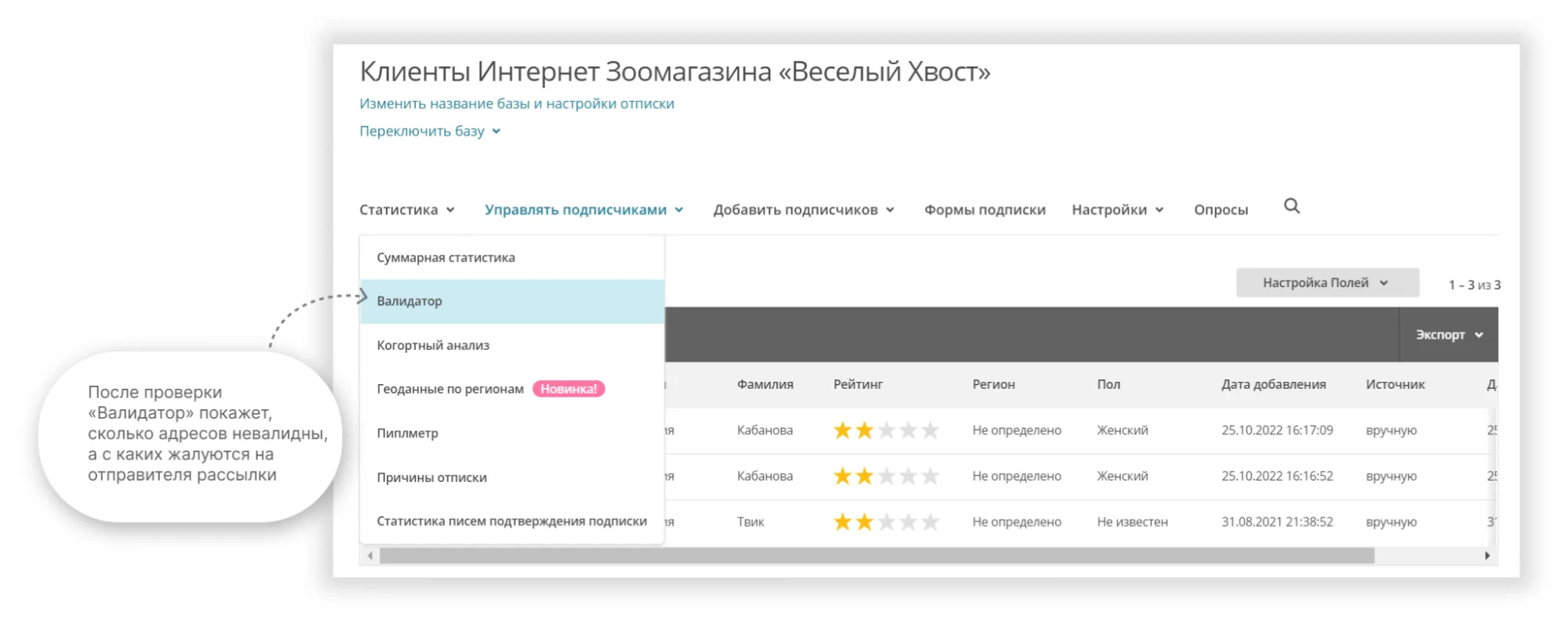Click the surname Твик

[x=751, y=522]
